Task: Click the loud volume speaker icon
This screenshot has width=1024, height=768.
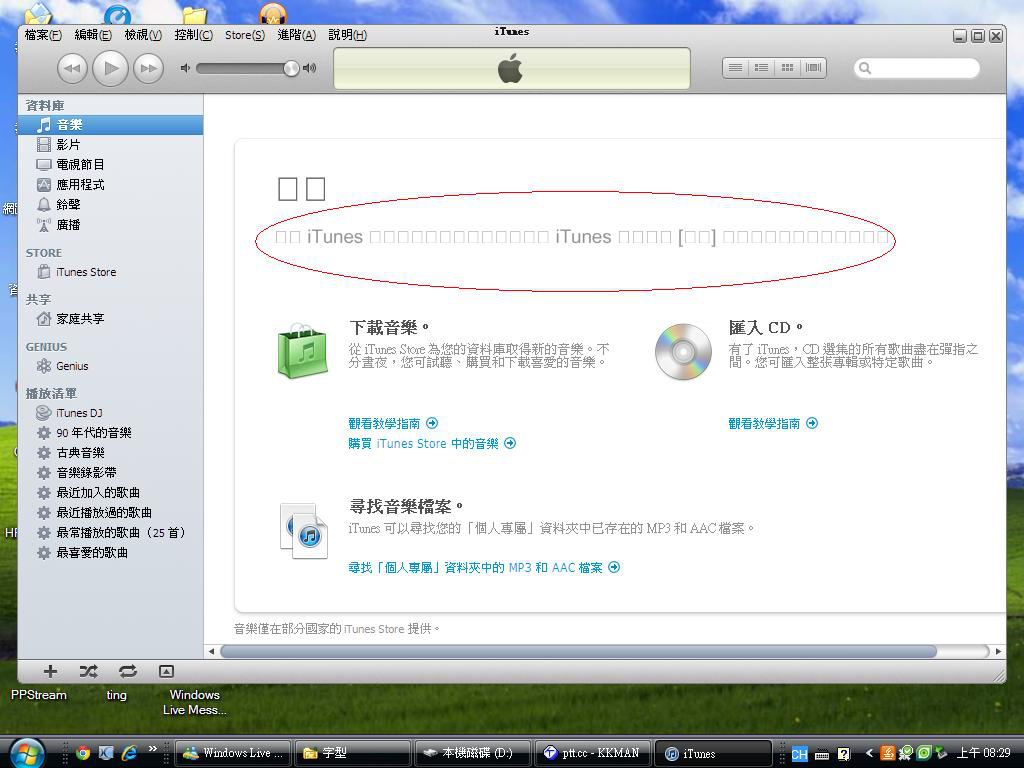Action: [310, 68]
